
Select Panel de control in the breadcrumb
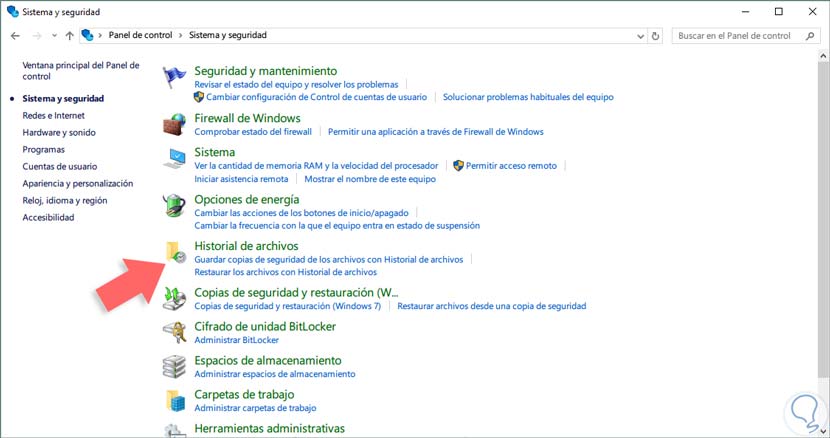pyautogui.click(x=140, y=35)
